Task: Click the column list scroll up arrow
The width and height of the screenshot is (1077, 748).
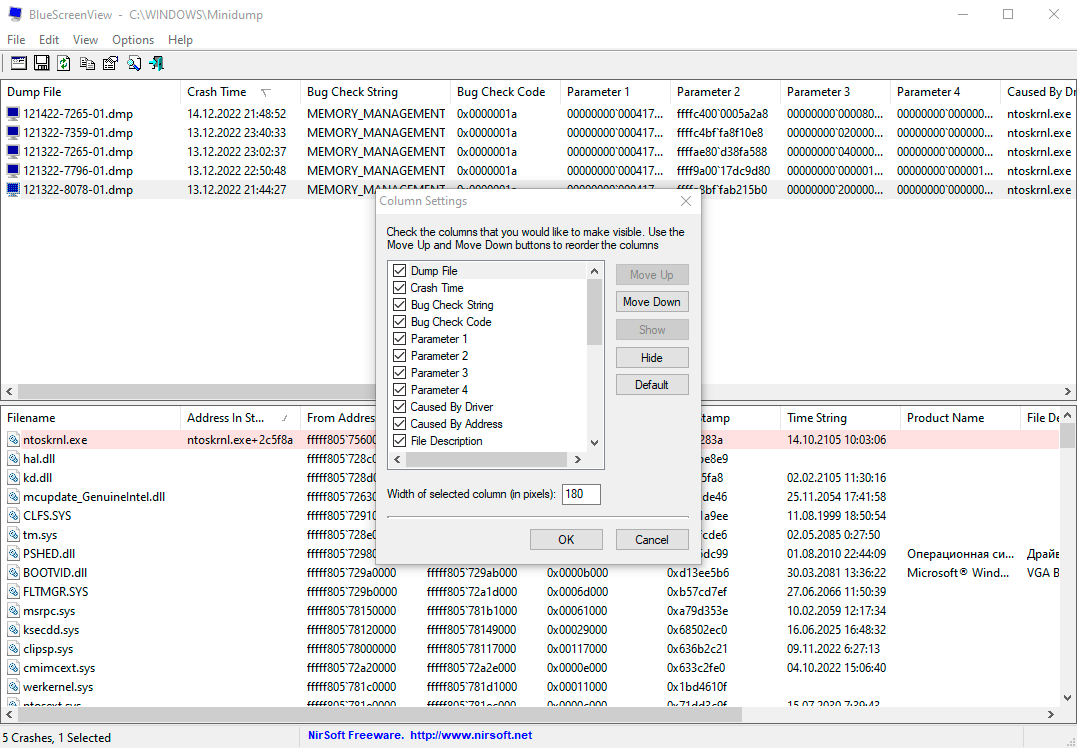Action: coord(595,271)
